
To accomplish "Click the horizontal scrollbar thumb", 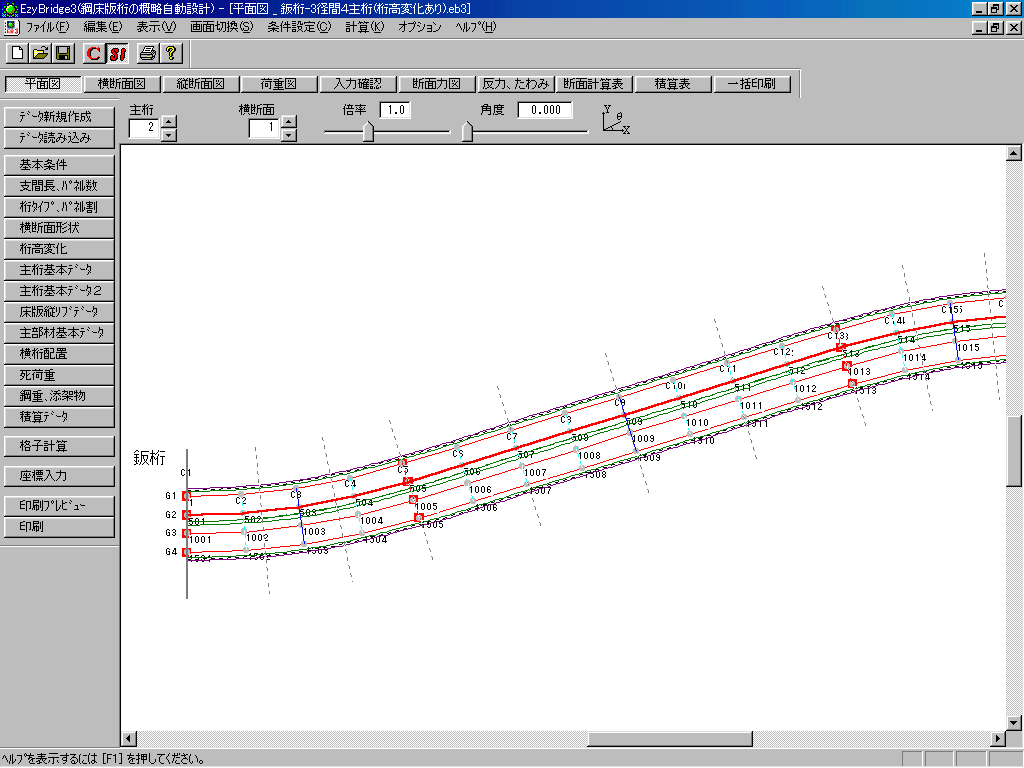I will pyautogui.click(x=670, y=739).
